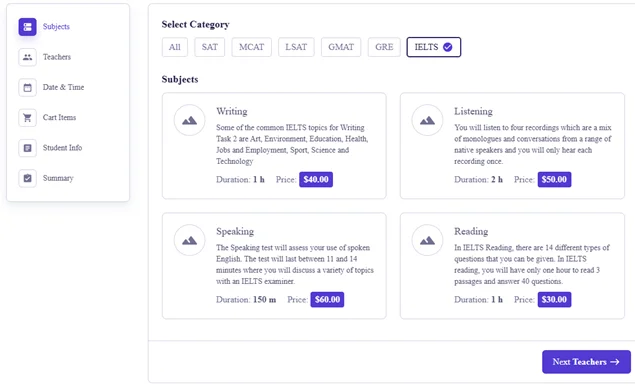Select the SAT category filter
This screenshot has width=635, height=386.
(209, 47)
